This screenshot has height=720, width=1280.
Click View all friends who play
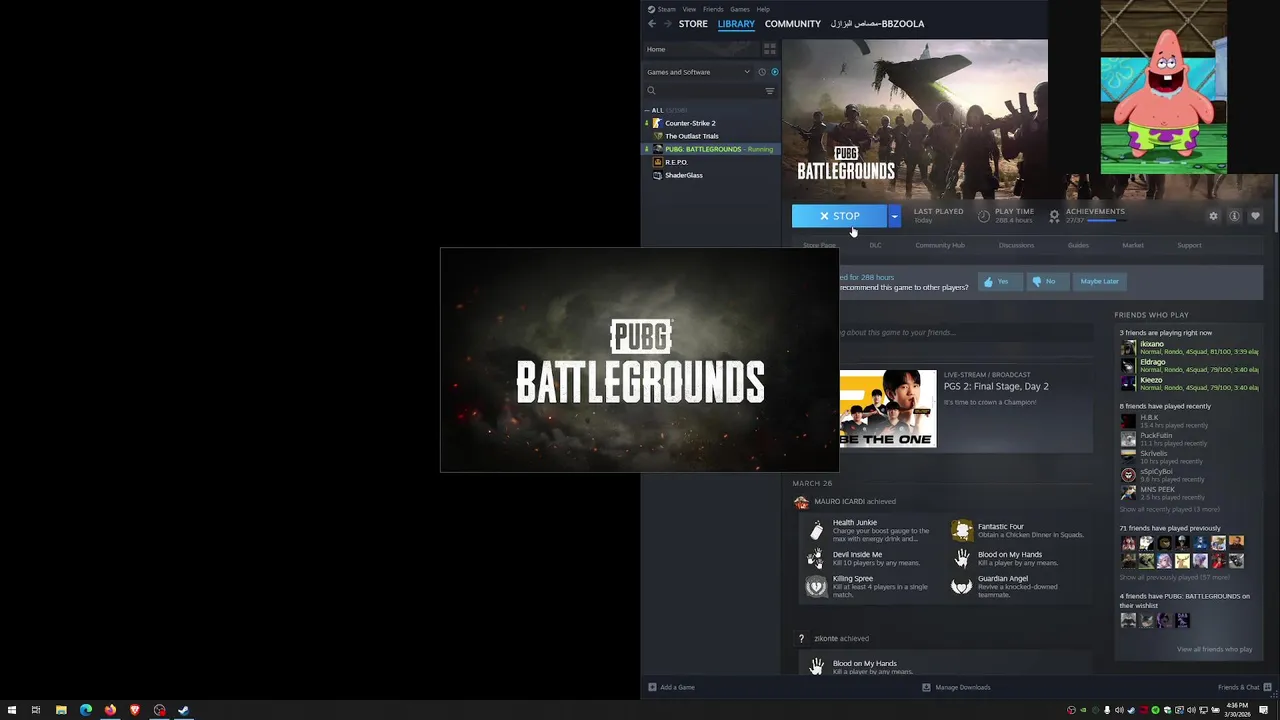pyautogui.click(x=1214, y=649)
